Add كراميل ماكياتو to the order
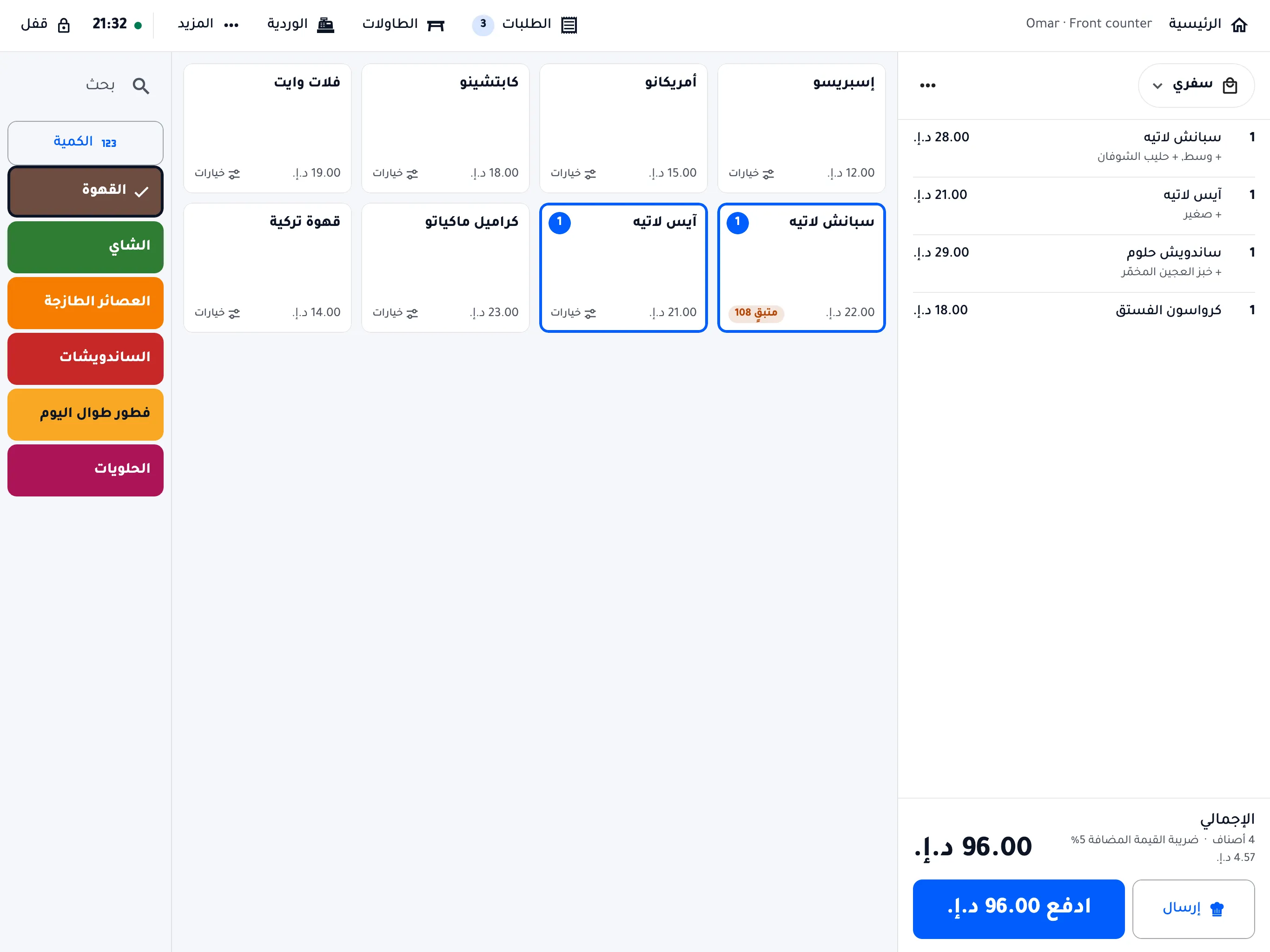Image resolution: width=1270 pixels, height=952 pixels. [x=445, y=267]
